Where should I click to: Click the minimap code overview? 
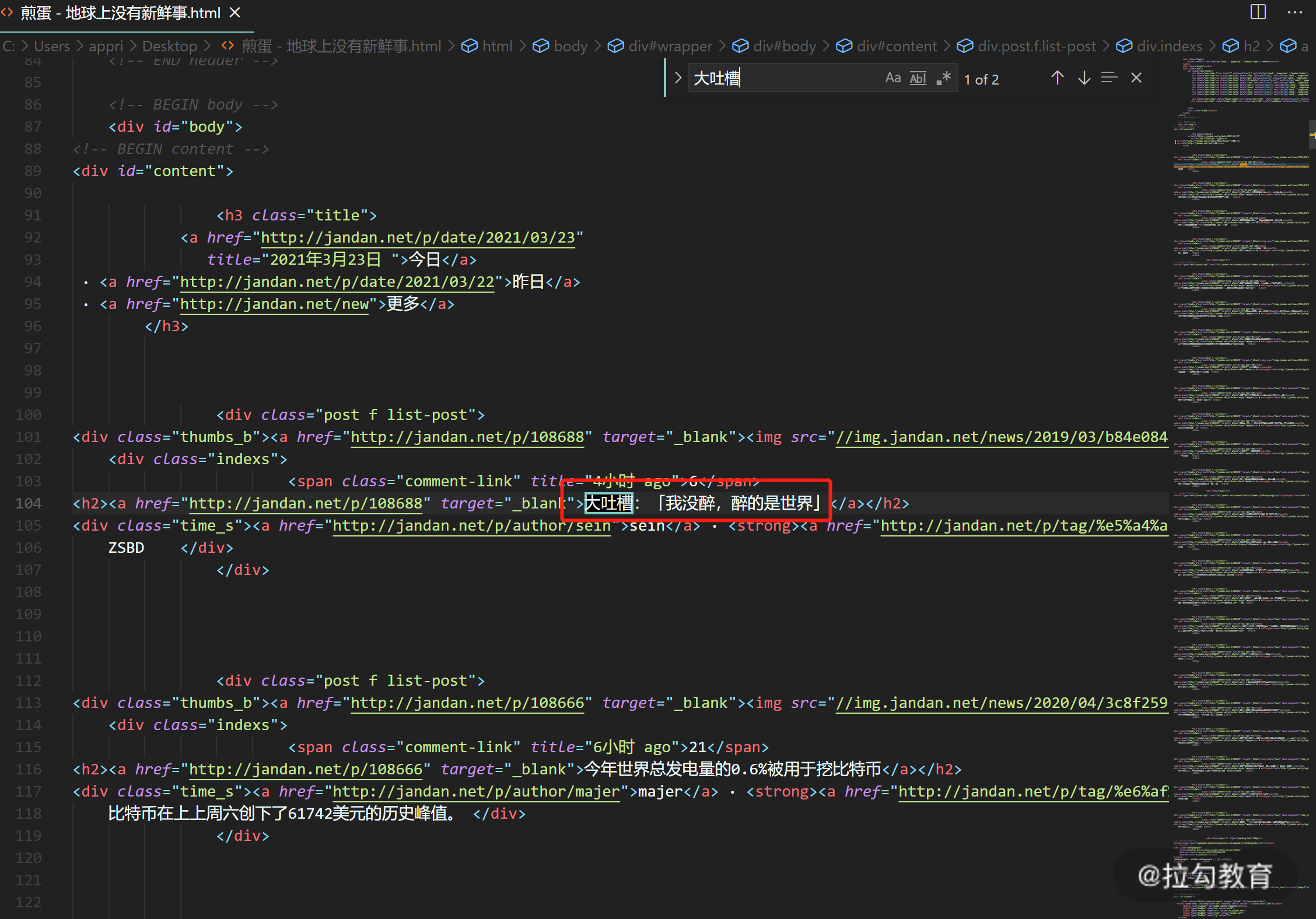pyautogui.click(x=1241, y=489)
